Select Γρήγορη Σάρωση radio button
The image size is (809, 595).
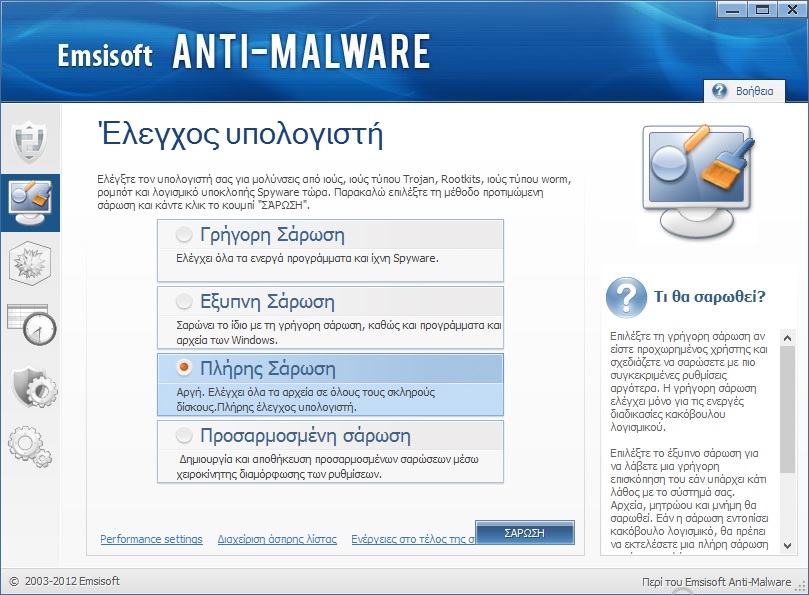(x=184, y=235)
